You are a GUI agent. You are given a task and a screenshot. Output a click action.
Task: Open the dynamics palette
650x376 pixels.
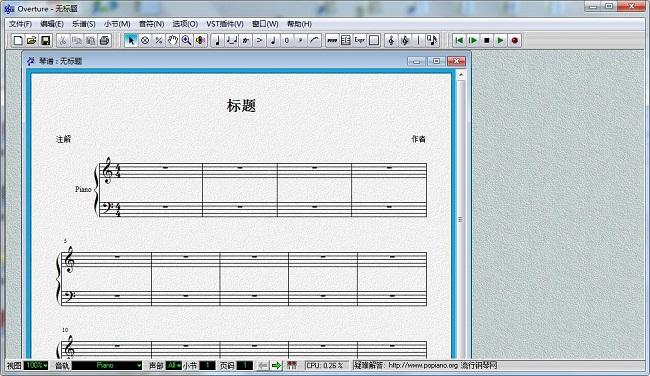coord(301,40)
